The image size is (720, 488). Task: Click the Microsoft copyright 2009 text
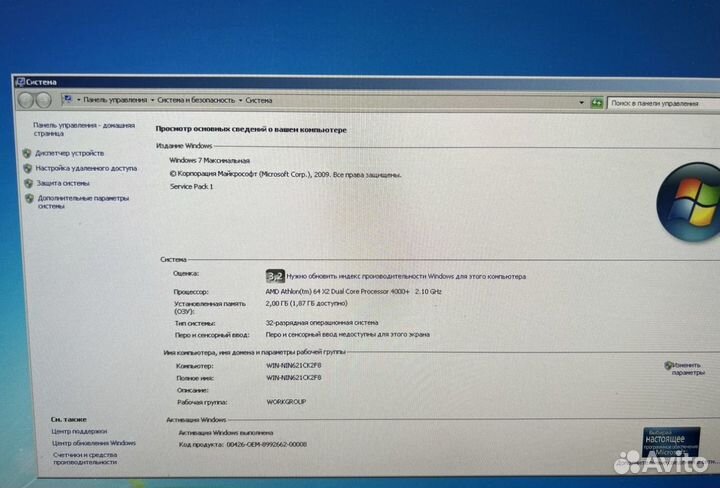tap(285, 174)
